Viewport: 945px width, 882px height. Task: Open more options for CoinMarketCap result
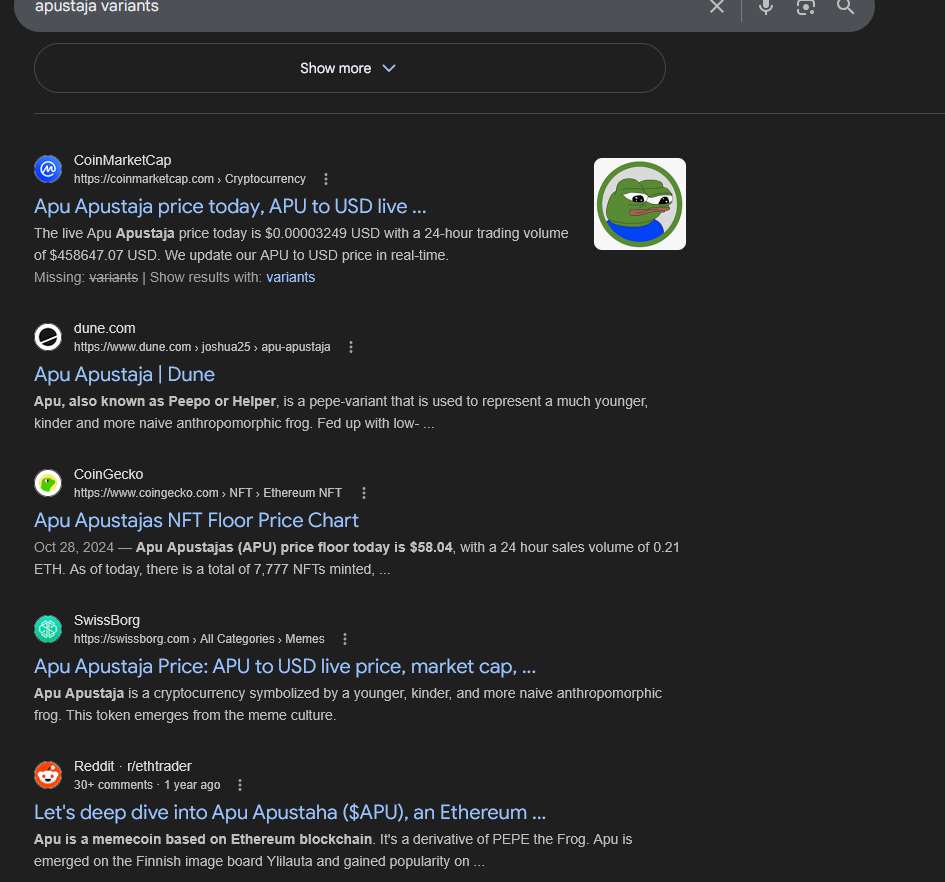(x=325, y=179)
